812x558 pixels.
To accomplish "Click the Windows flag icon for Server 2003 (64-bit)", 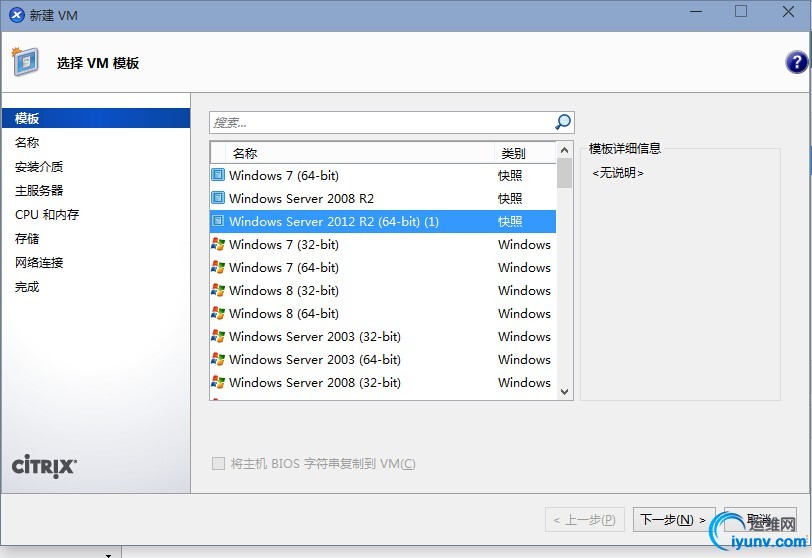I will (x=218, y=359).
